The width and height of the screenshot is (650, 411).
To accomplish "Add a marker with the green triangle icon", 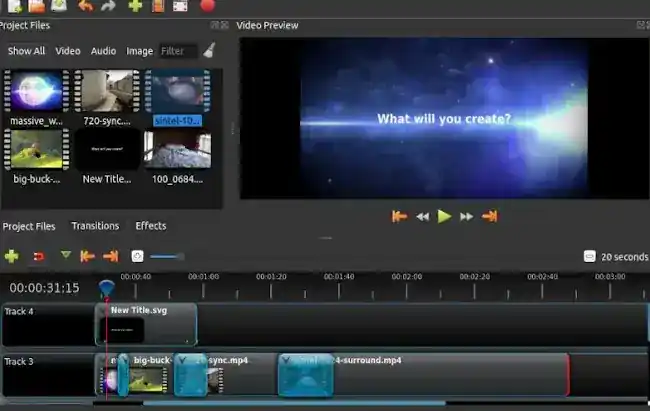I will coord(66,255).
